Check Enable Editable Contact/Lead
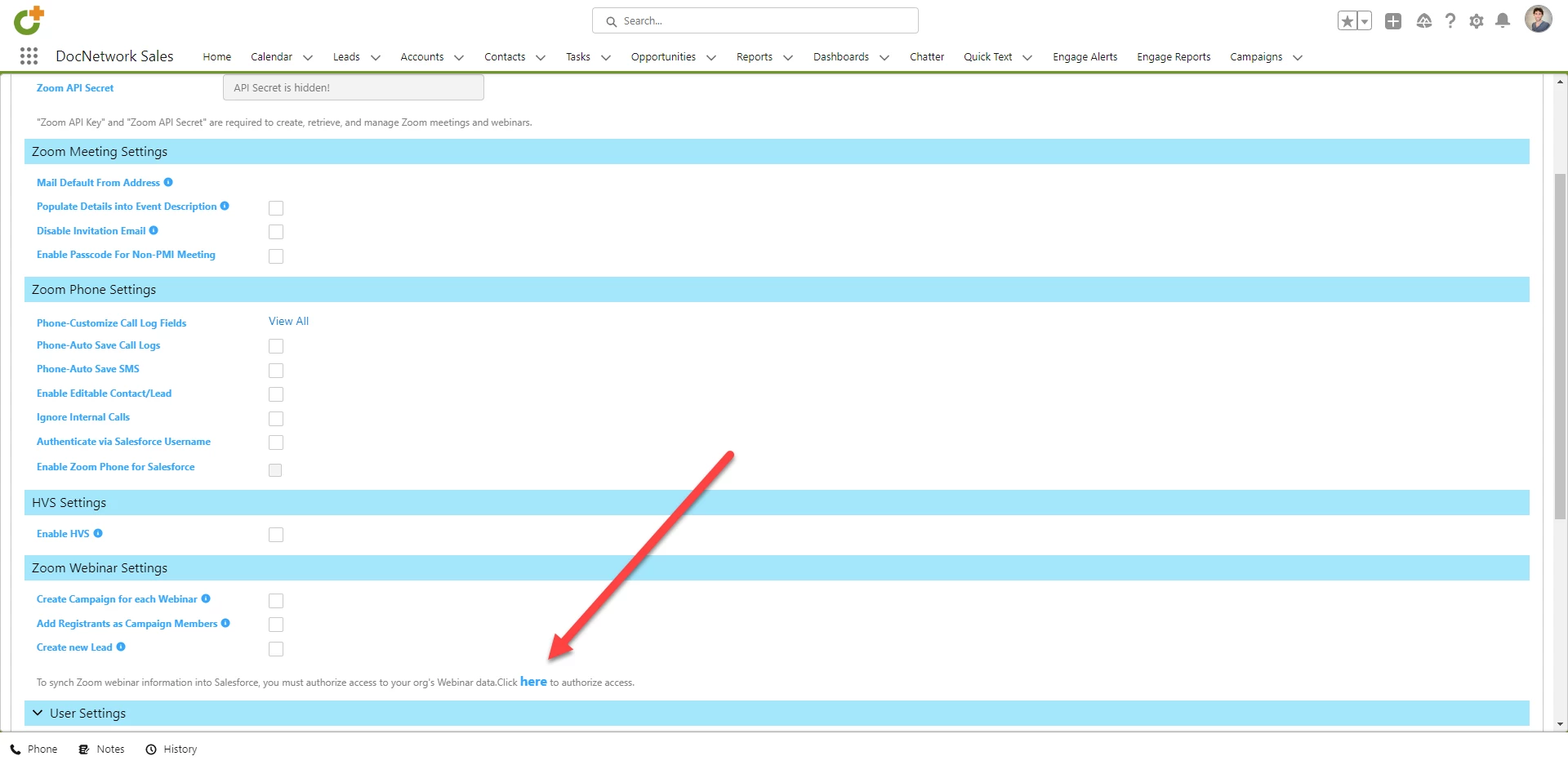The width and height of the screenshot is (1568, 765). click(x=276, y=394)
